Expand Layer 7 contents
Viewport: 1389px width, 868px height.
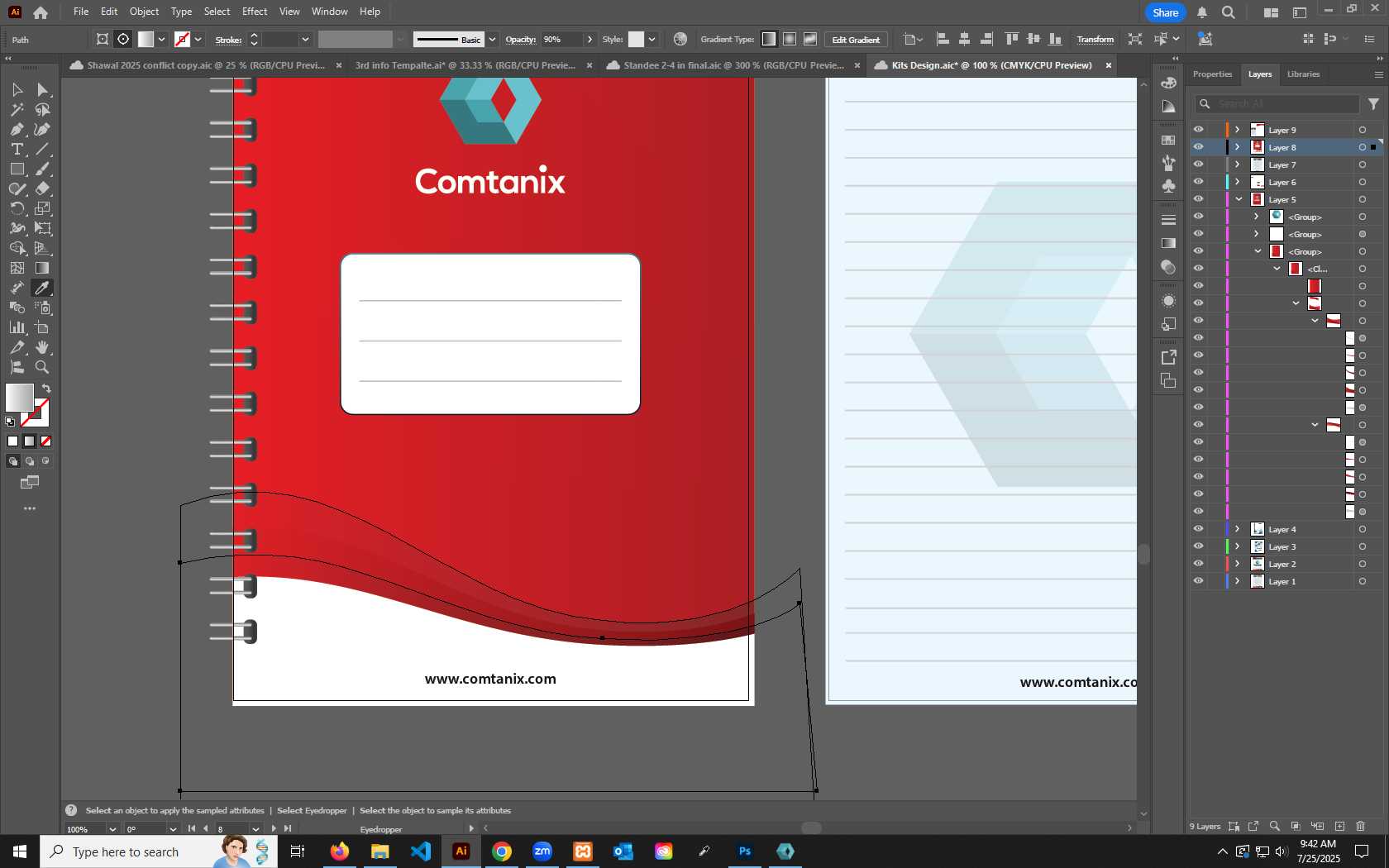tap(1238, 165)
